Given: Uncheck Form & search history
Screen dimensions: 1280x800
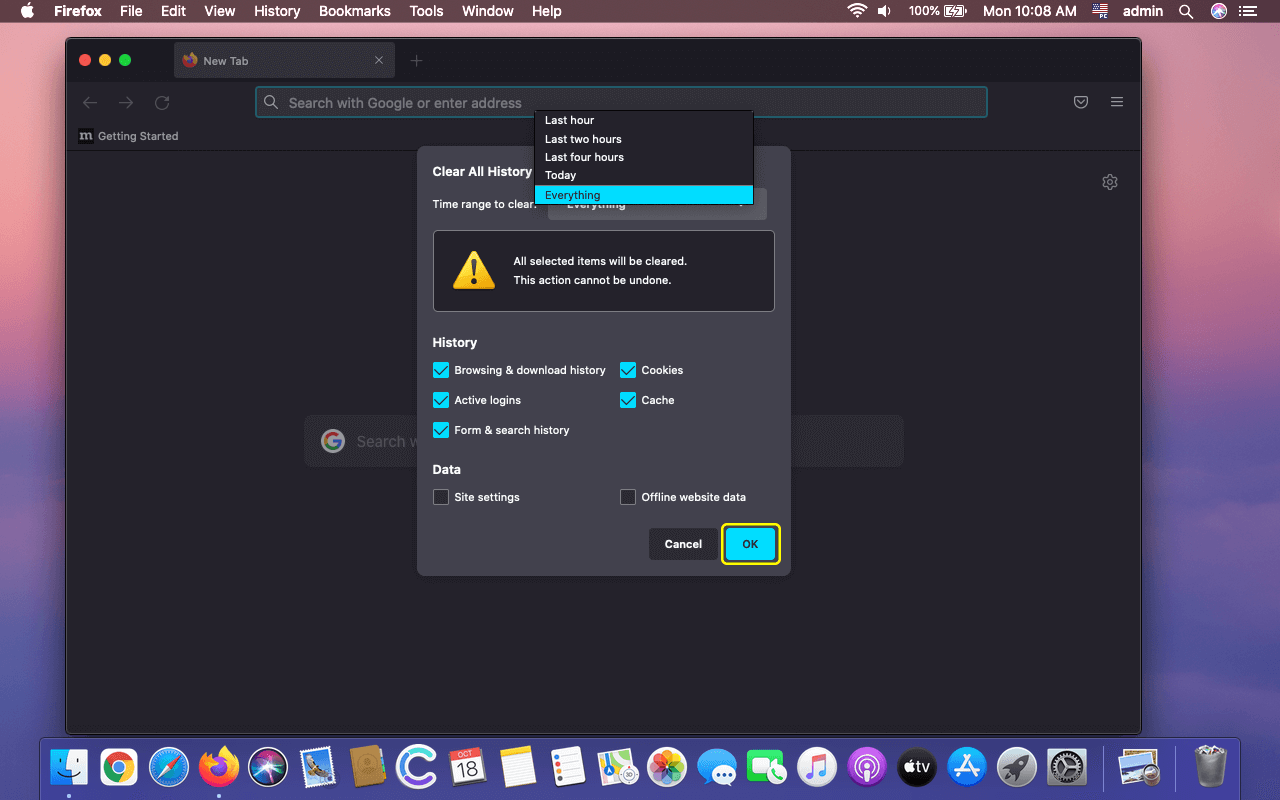Looking at the screenshot, I should point(441,430).
